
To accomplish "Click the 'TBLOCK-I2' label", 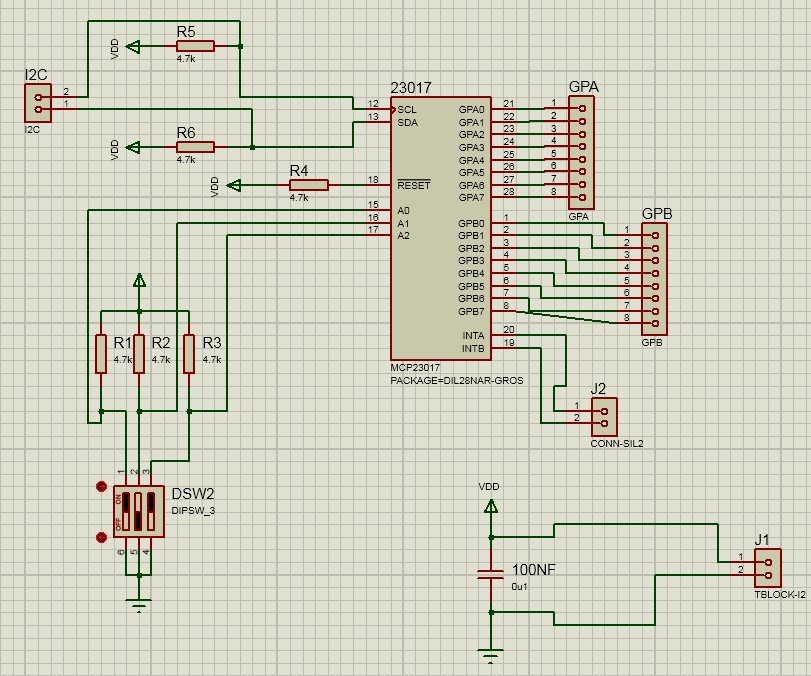I will click(780, 595).
